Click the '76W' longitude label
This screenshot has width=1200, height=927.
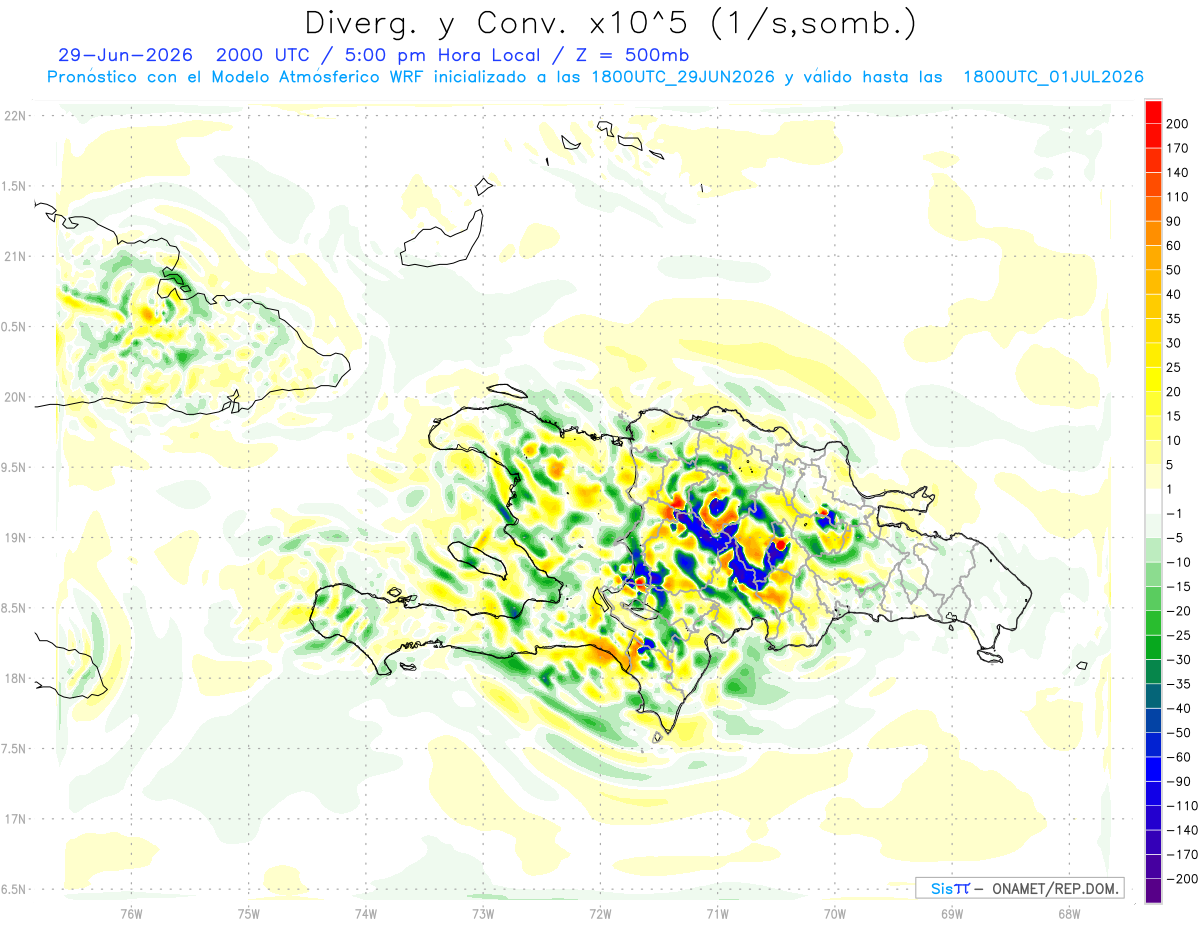tap(131, 913)
